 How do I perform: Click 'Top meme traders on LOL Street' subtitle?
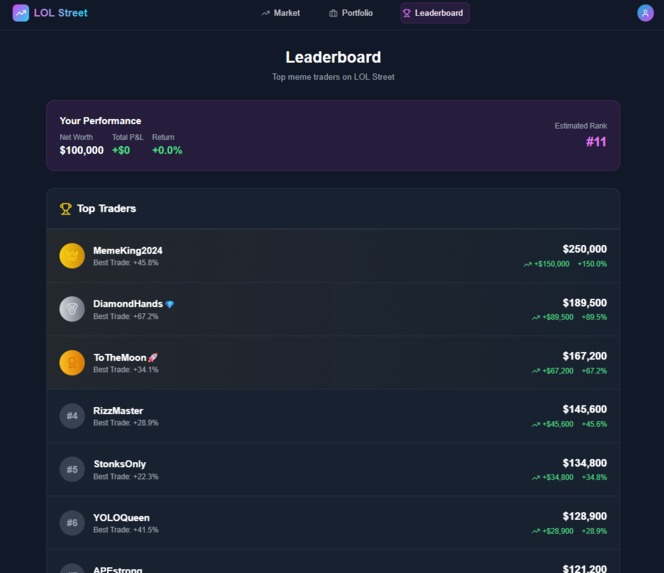click(333, 77)
